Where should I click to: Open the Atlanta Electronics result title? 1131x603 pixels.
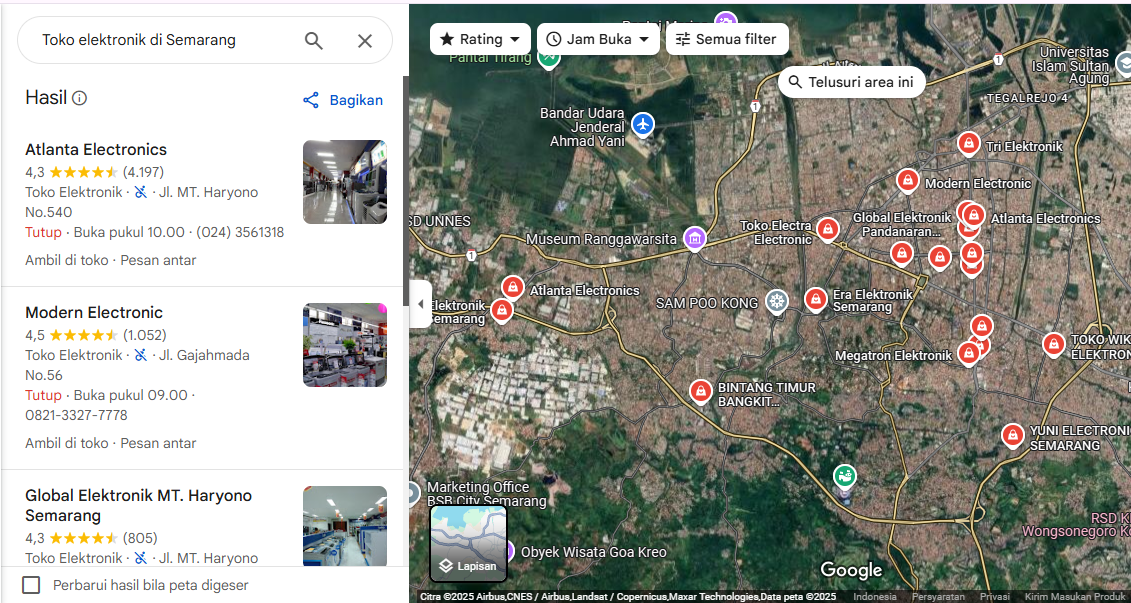pos(96,150)
